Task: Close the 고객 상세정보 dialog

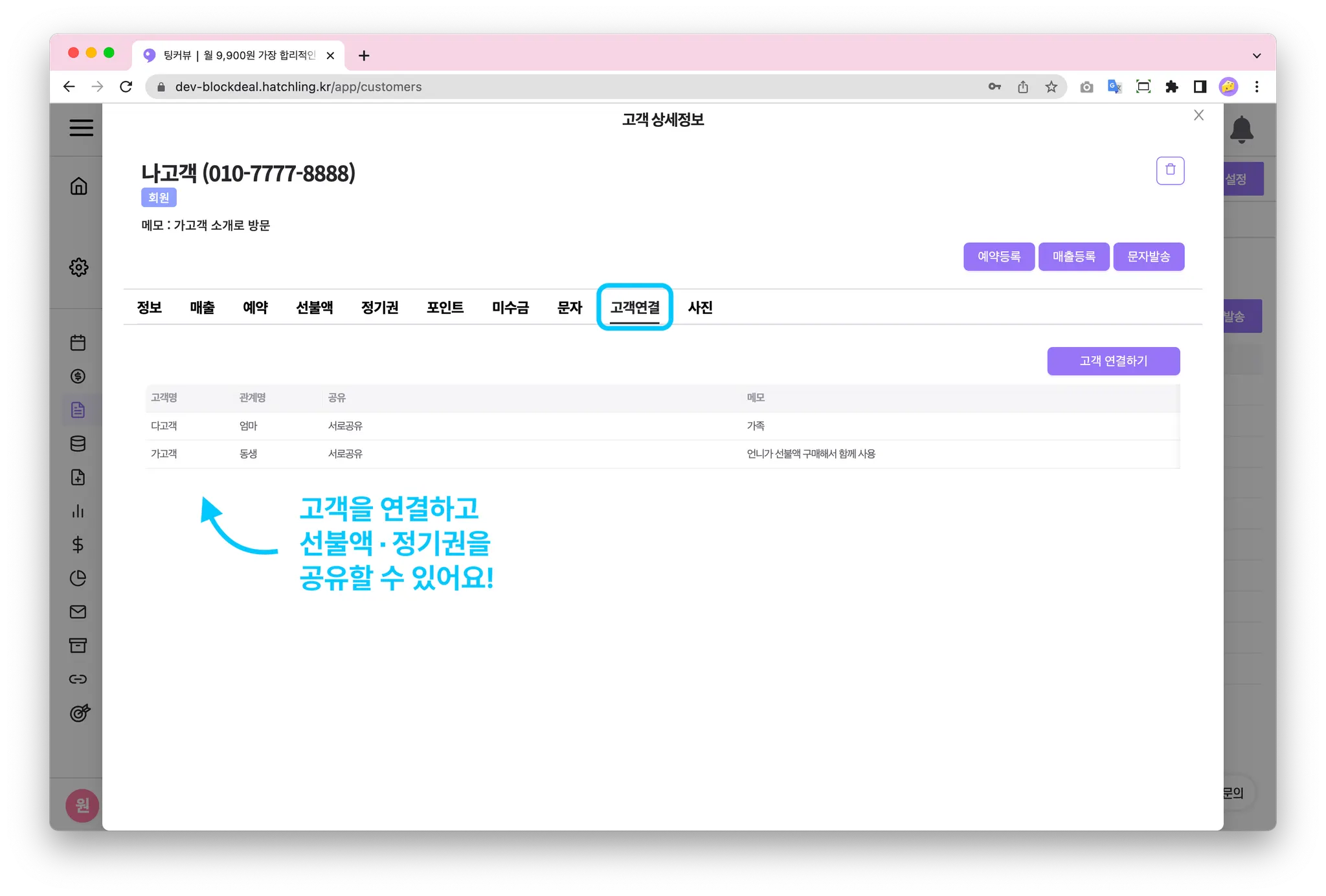Action: pyautogui.click(x=1198, y=115)
